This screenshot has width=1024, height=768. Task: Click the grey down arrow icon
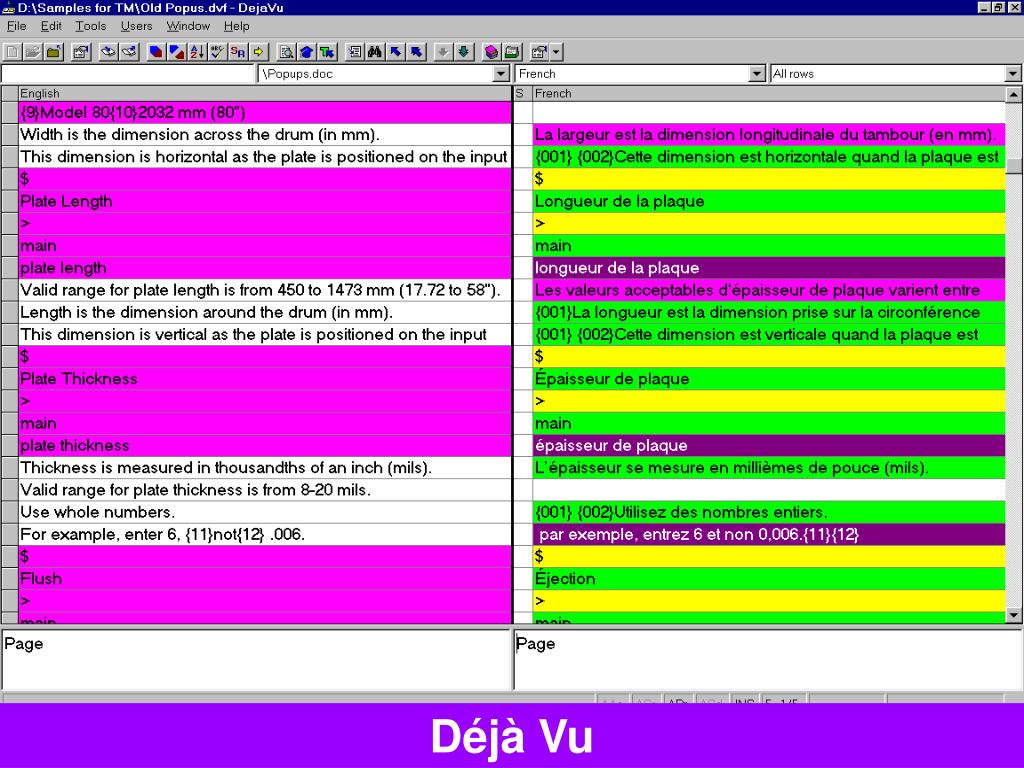point(443,52)
